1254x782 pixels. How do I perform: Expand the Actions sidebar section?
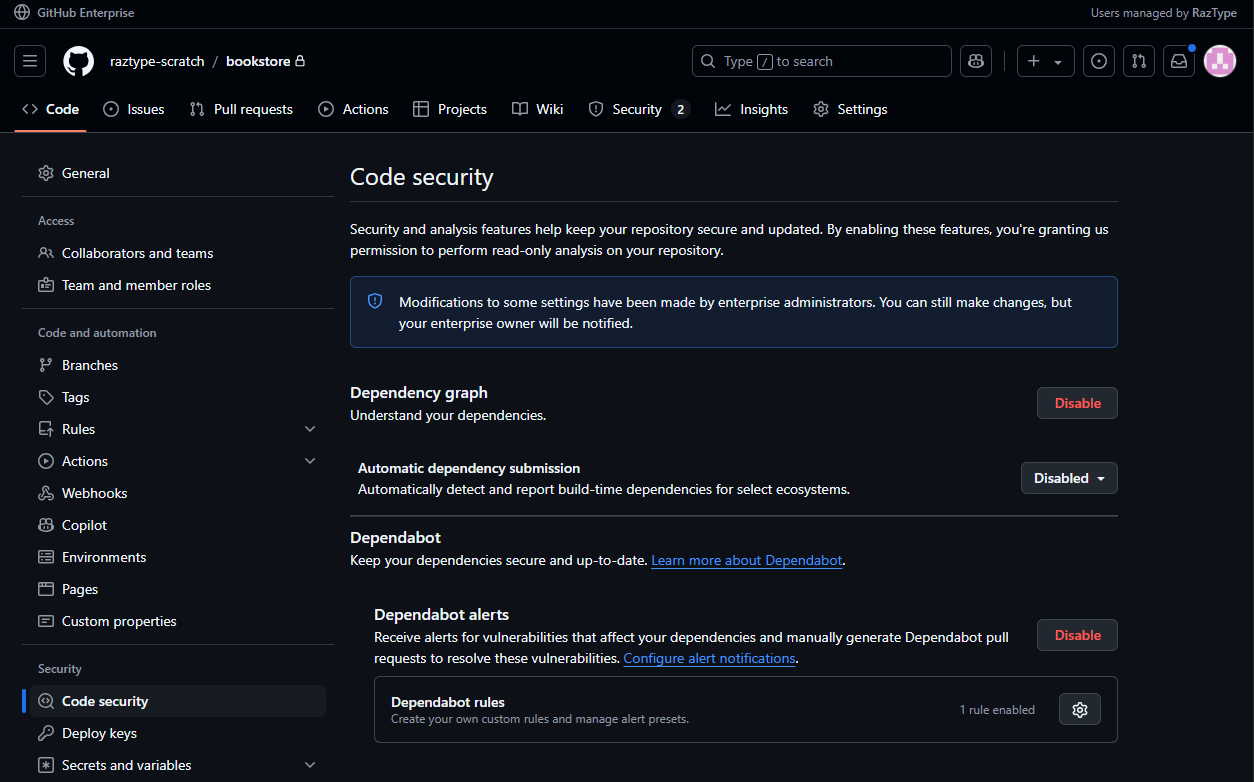(310, 461)
